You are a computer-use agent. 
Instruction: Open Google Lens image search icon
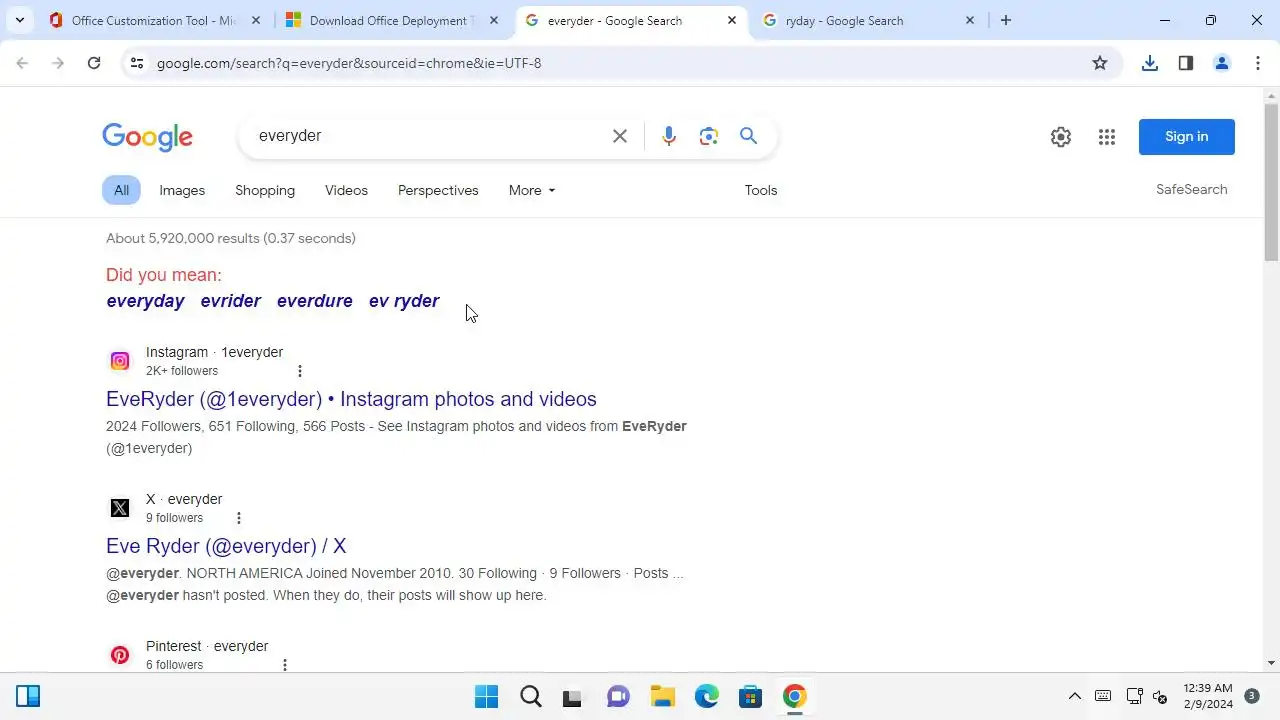(709, 136)
